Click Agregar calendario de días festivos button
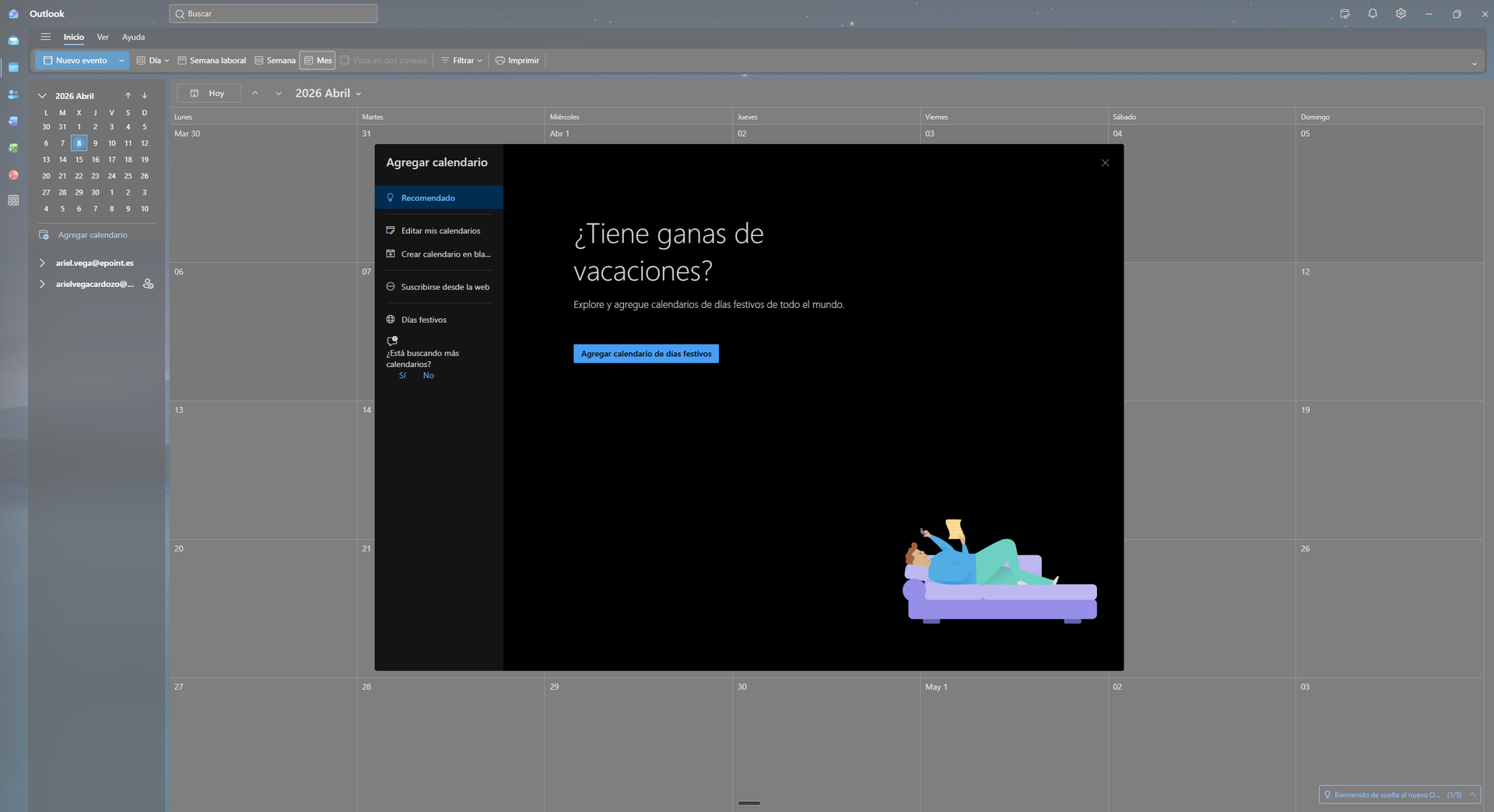 [x=646, y=354]
